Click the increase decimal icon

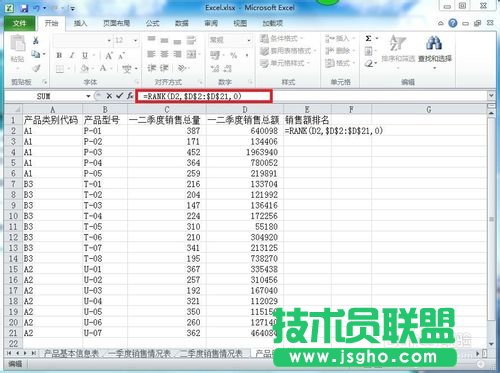215,69
